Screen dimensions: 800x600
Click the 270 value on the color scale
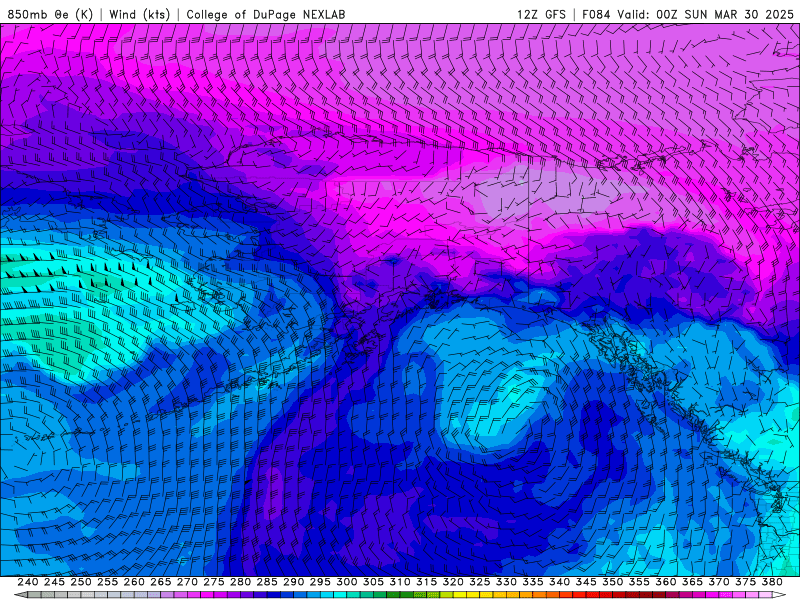[x=187, y=582]
